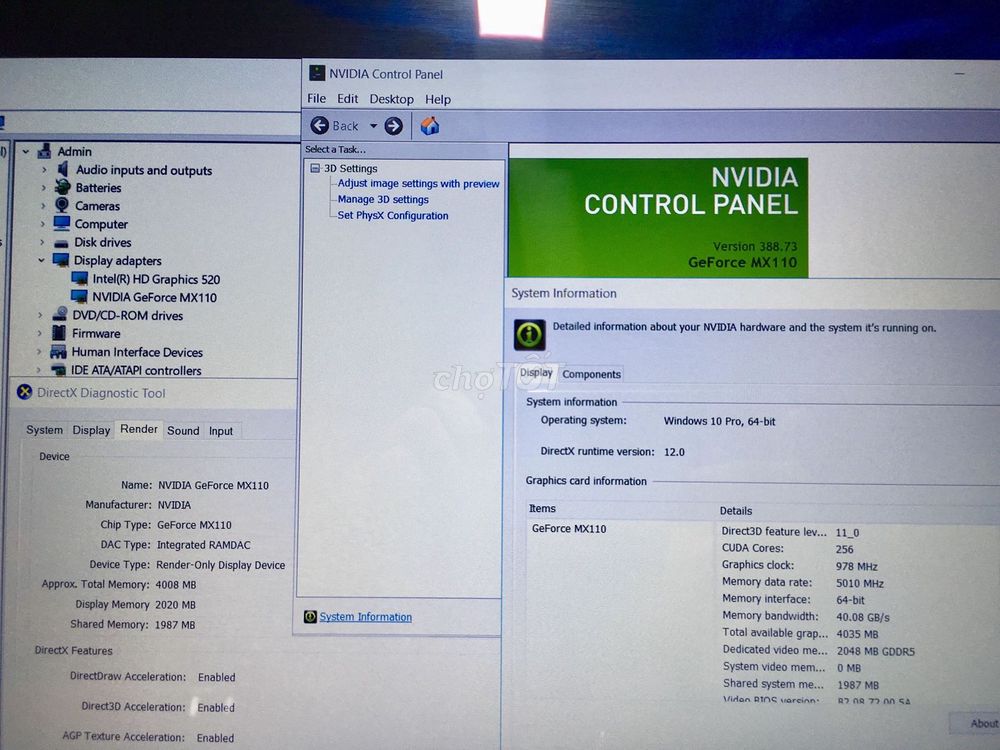The width and height of the screenshot is (1000, 750).
Task: Click the Human Interface Devices icon
Action: point(58,351)
